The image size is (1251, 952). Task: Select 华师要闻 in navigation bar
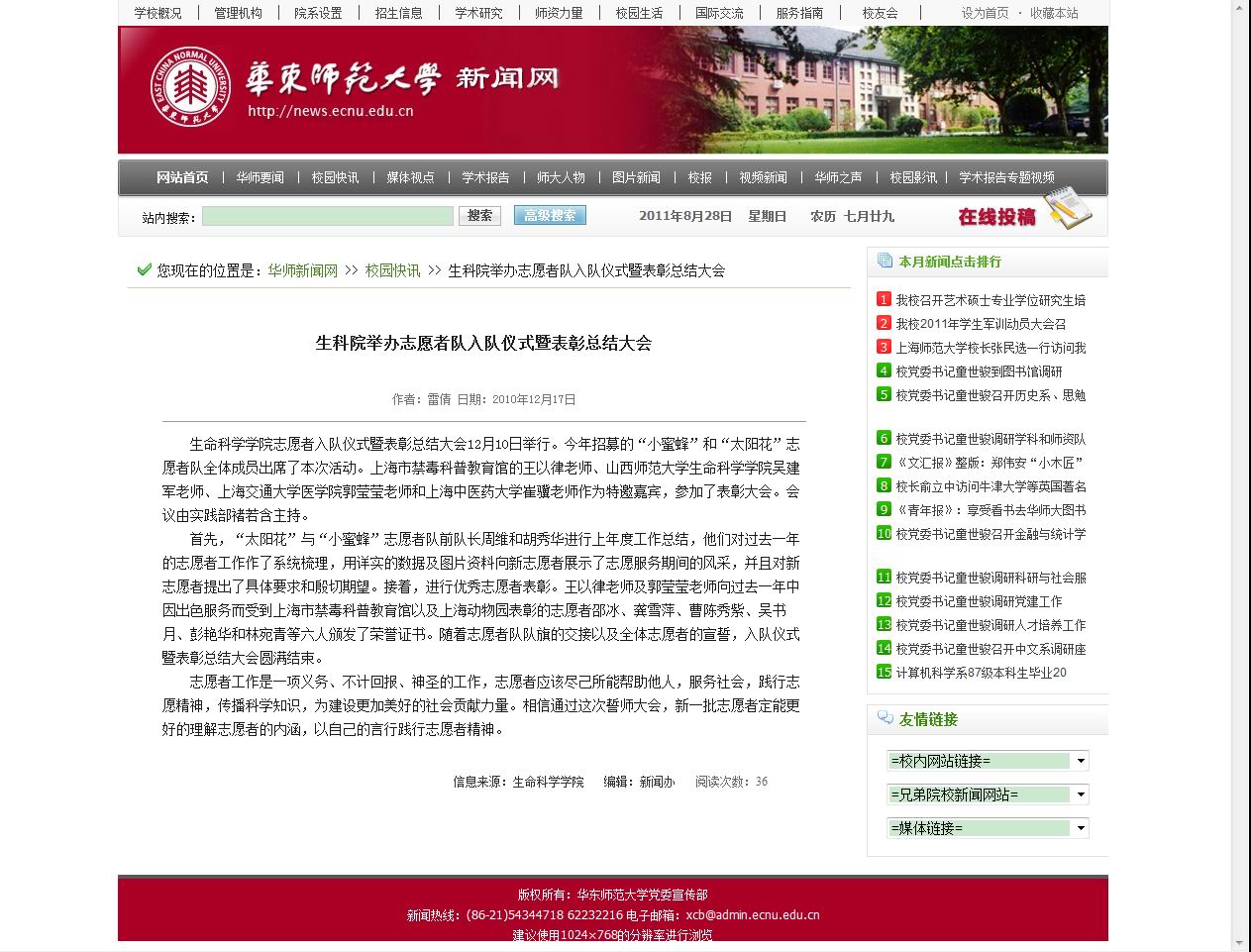pos(260,177)
